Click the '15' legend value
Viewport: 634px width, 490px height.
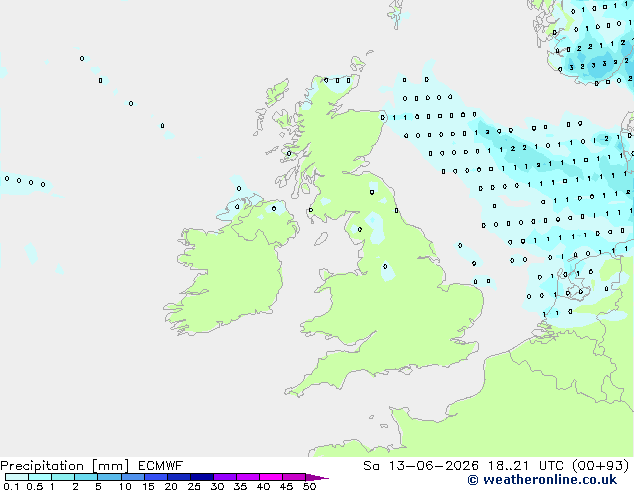pos(148,486)
